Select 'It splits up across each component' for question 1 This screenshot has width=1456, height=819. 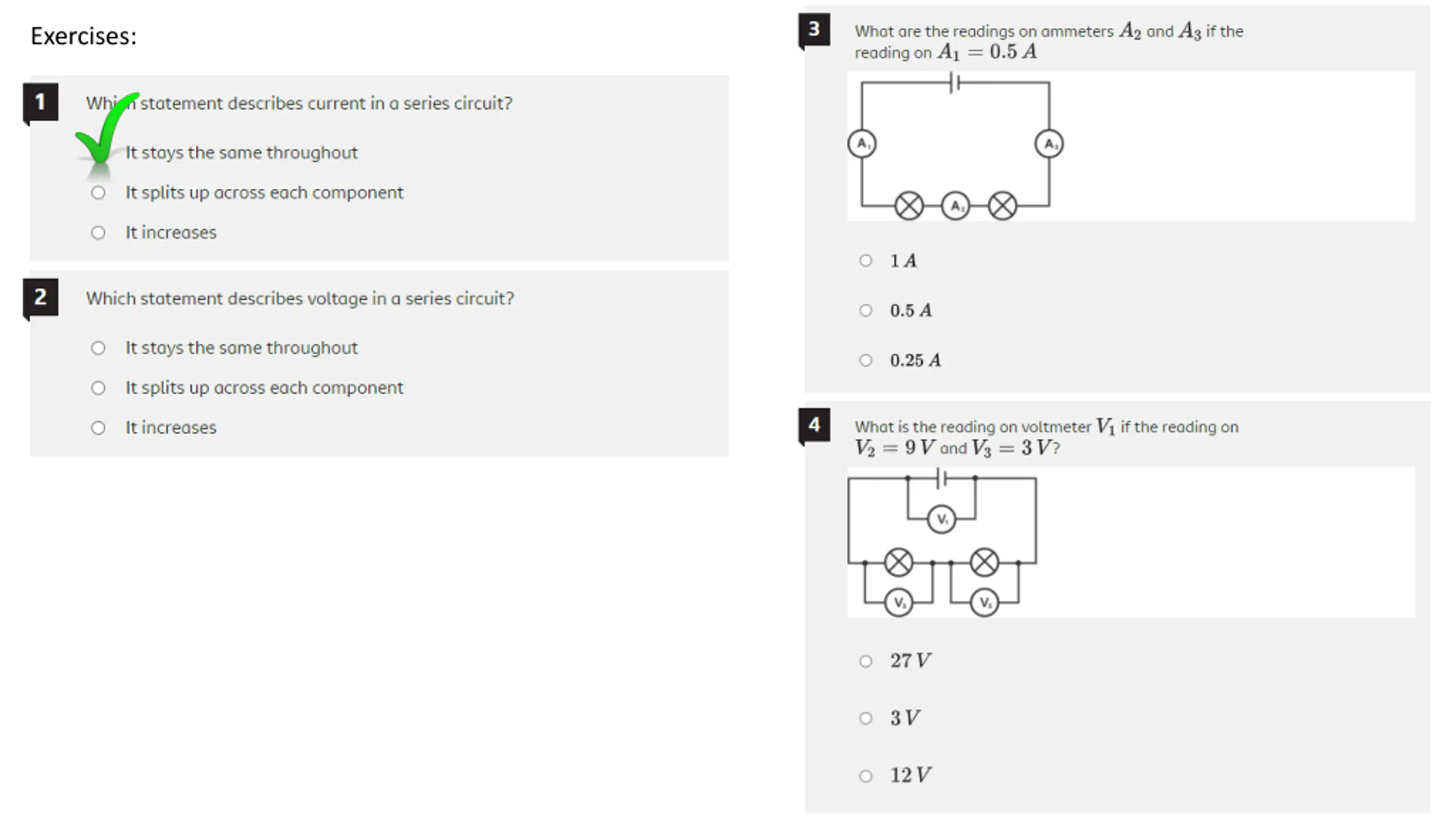coord(98,193)
